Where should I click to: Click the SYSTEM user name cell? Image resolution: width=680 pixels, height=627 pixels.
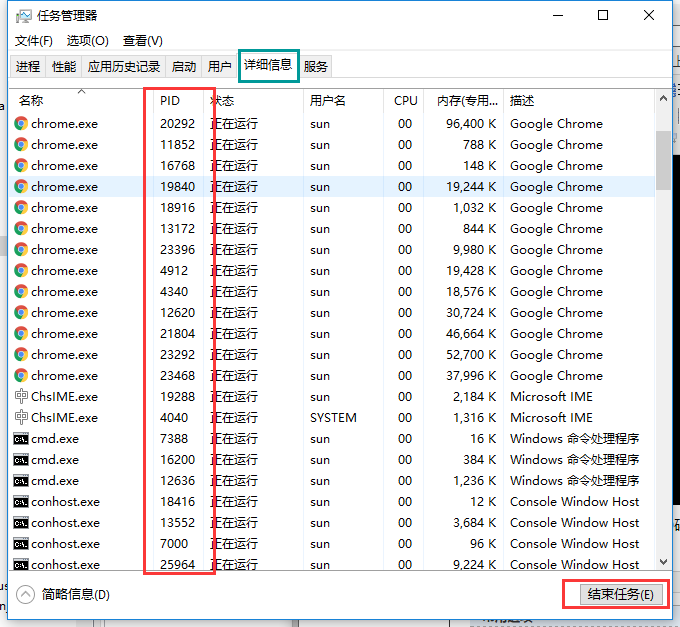point(333,418)
